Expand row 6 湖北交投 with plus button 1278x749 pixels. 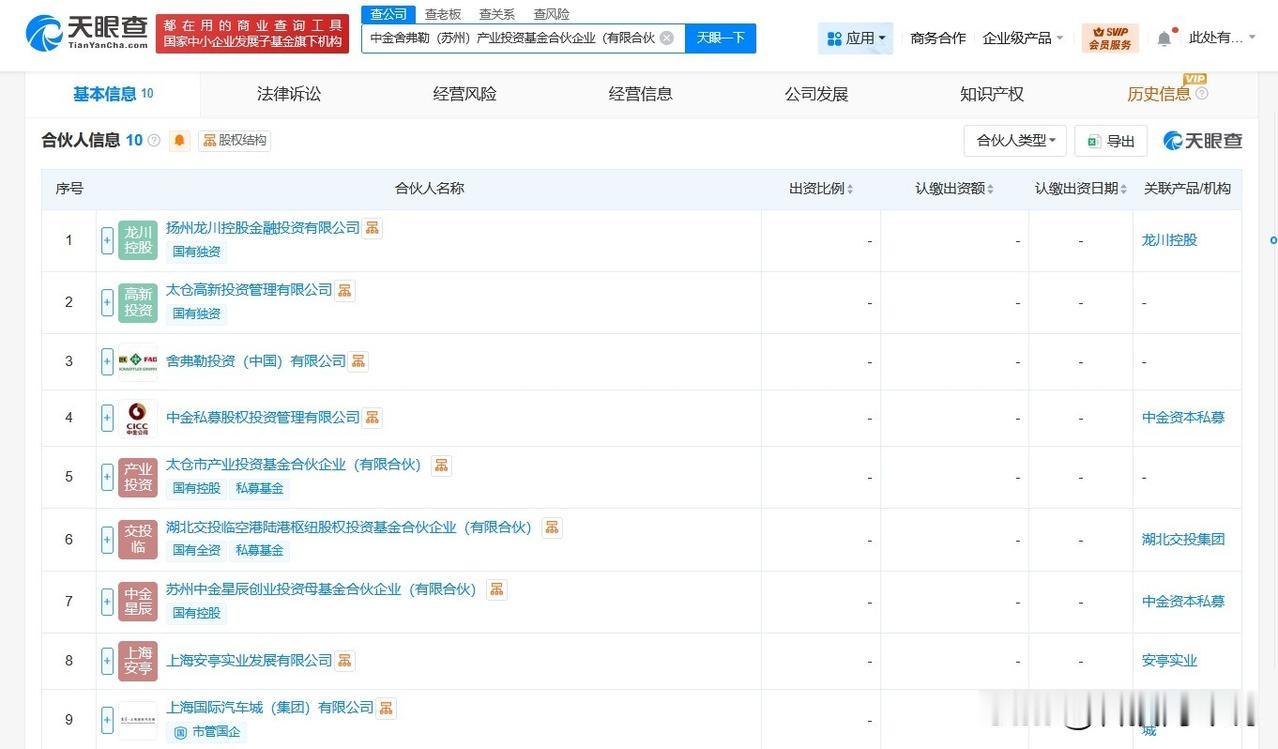pyautogui.click(x=107, y=539)
